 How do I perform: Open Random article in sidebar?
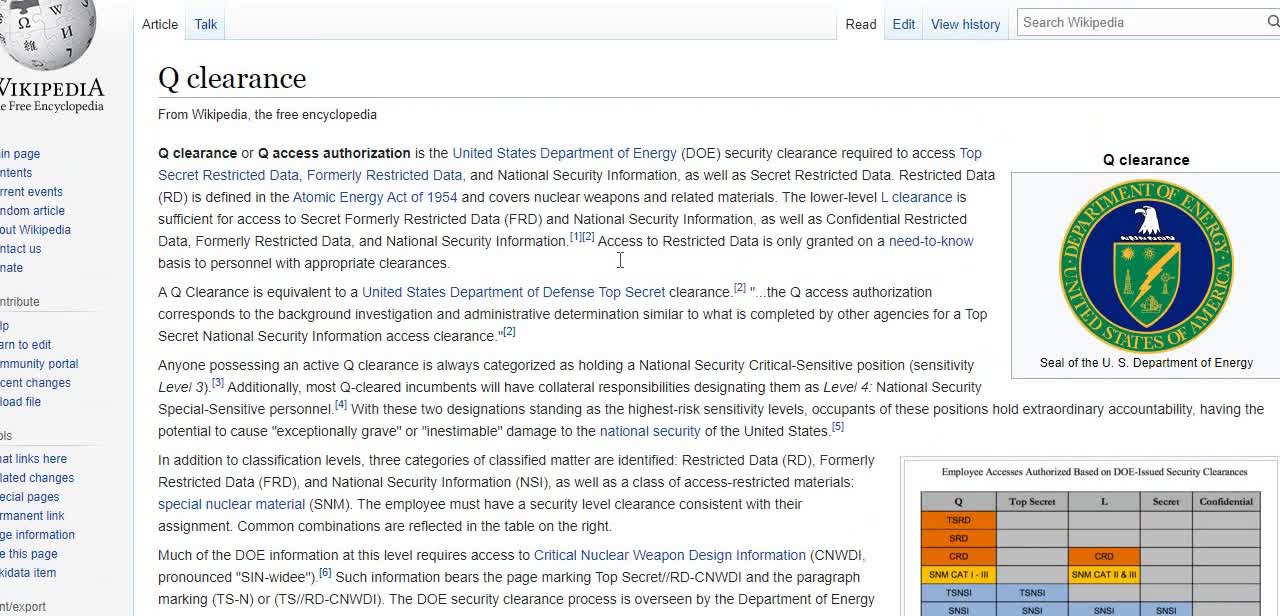[x=32, y=211]
